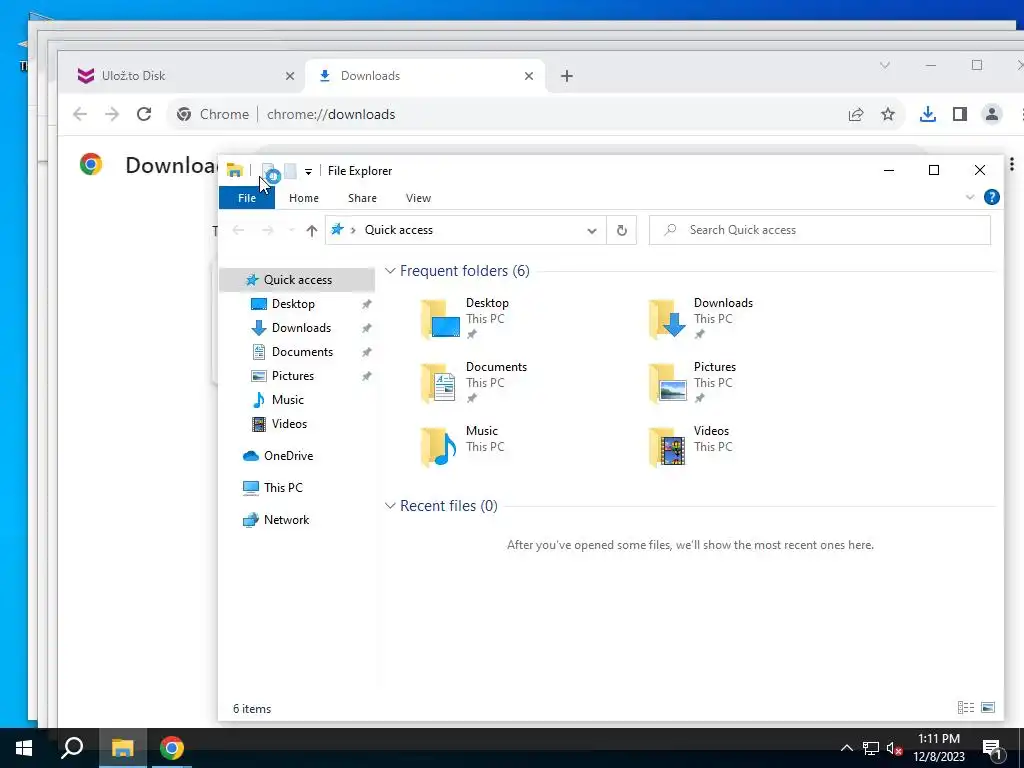Click File Explorer on the taskbar
Screen dimensions: 1024x768
tap(122, 748)
